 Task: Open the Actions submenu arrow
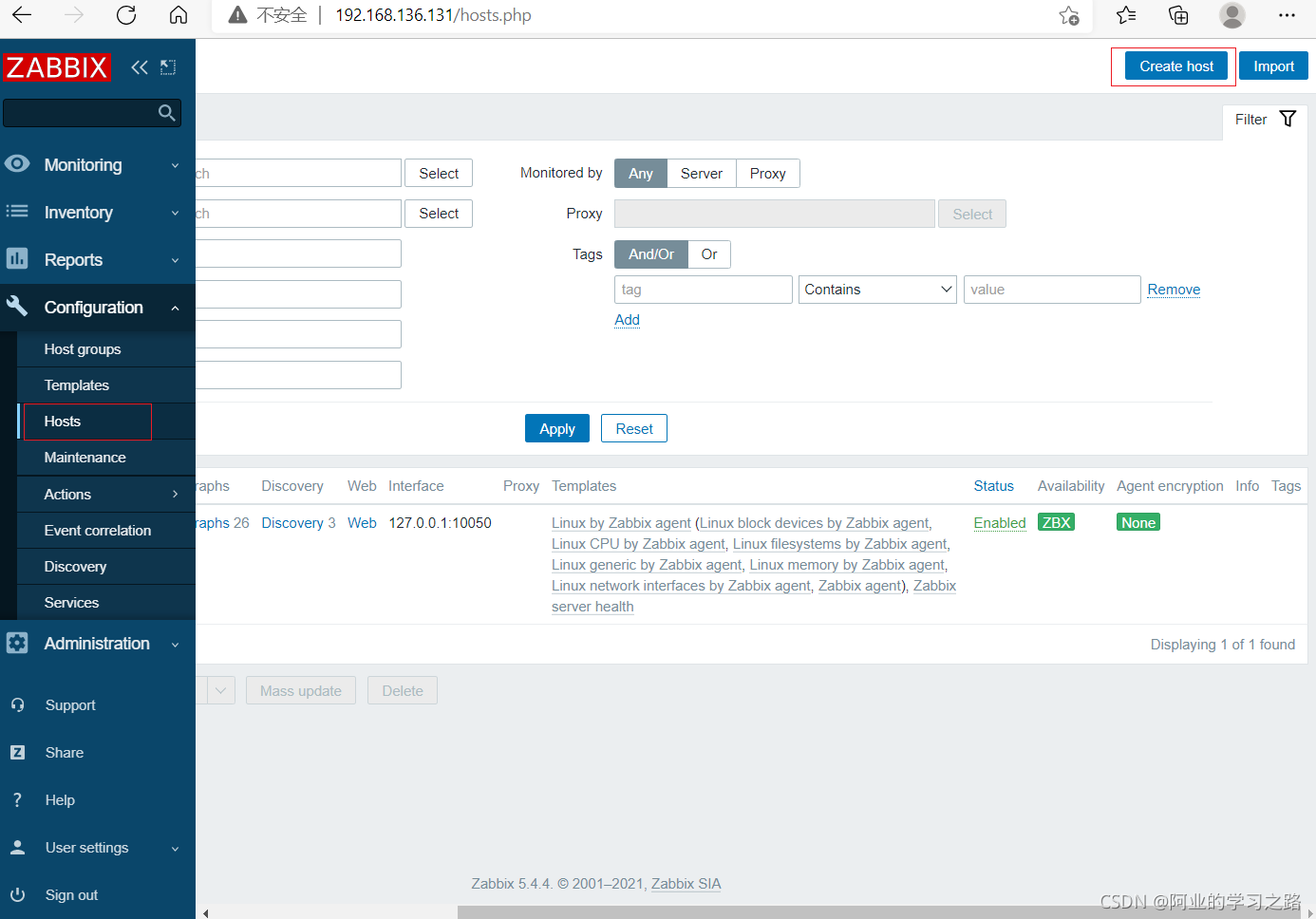coord(176,494)
